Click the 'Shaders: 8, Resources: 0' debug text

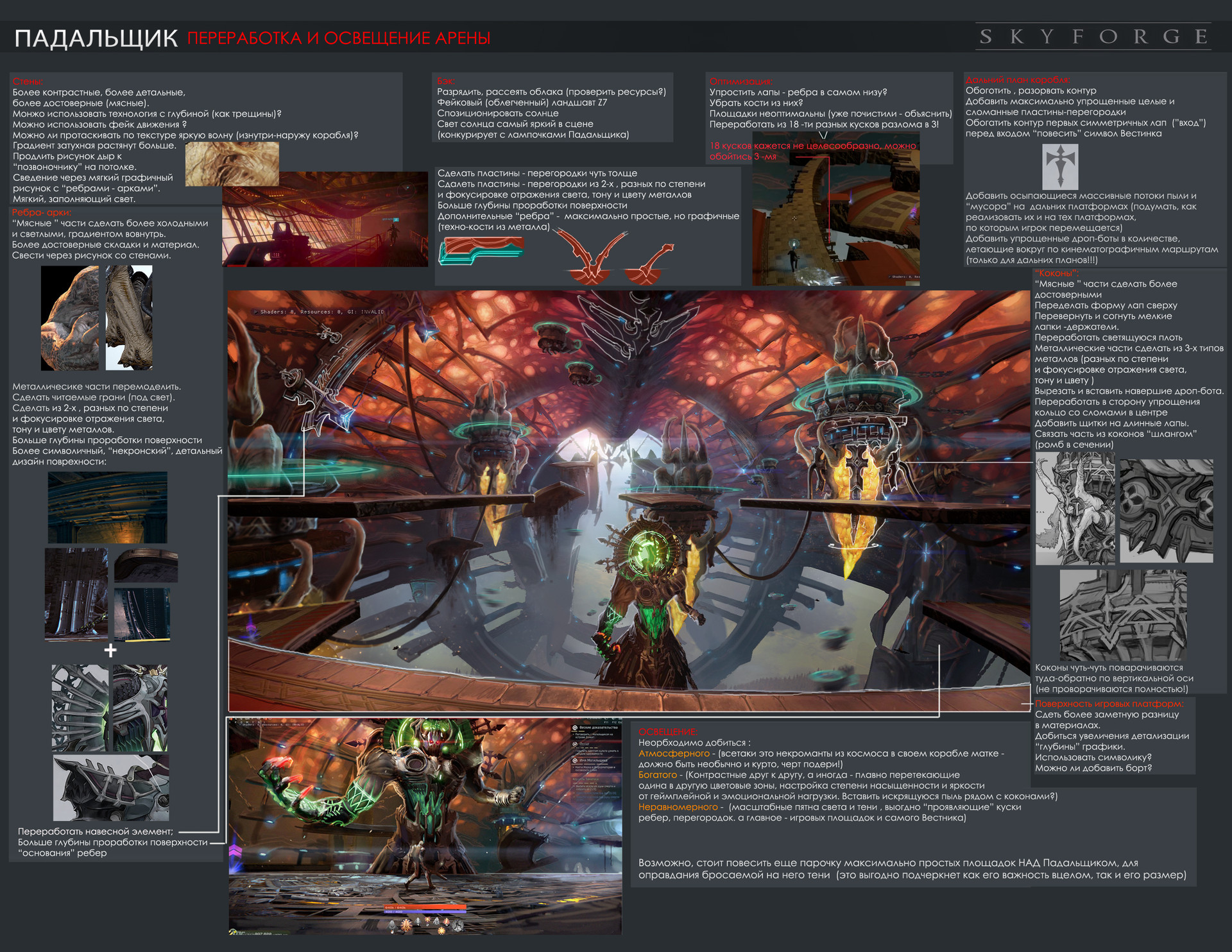tap(322, 312)
